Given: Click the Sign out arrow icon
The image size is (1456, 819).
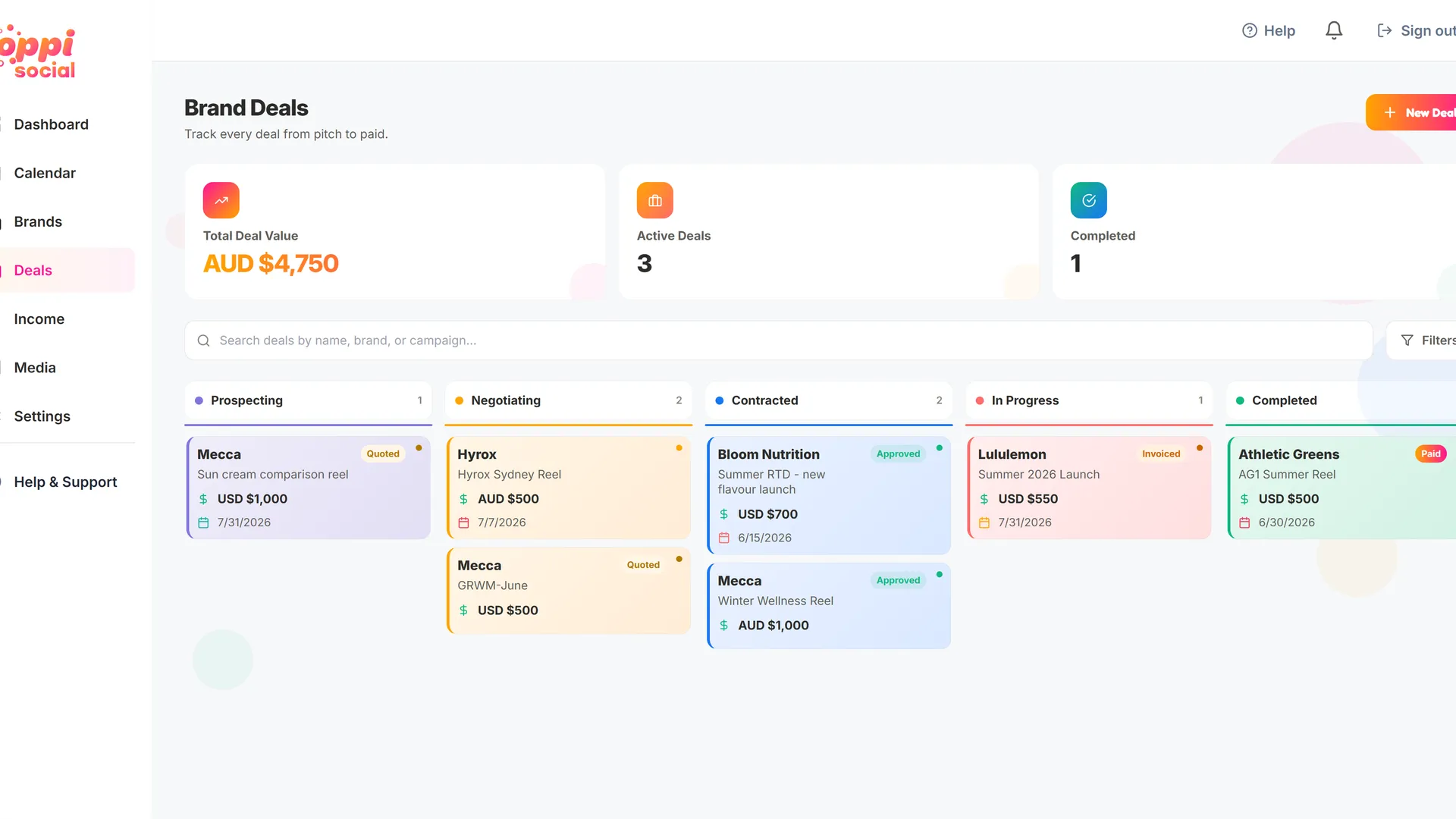Looking at the screenshot, I should 1385,30.
